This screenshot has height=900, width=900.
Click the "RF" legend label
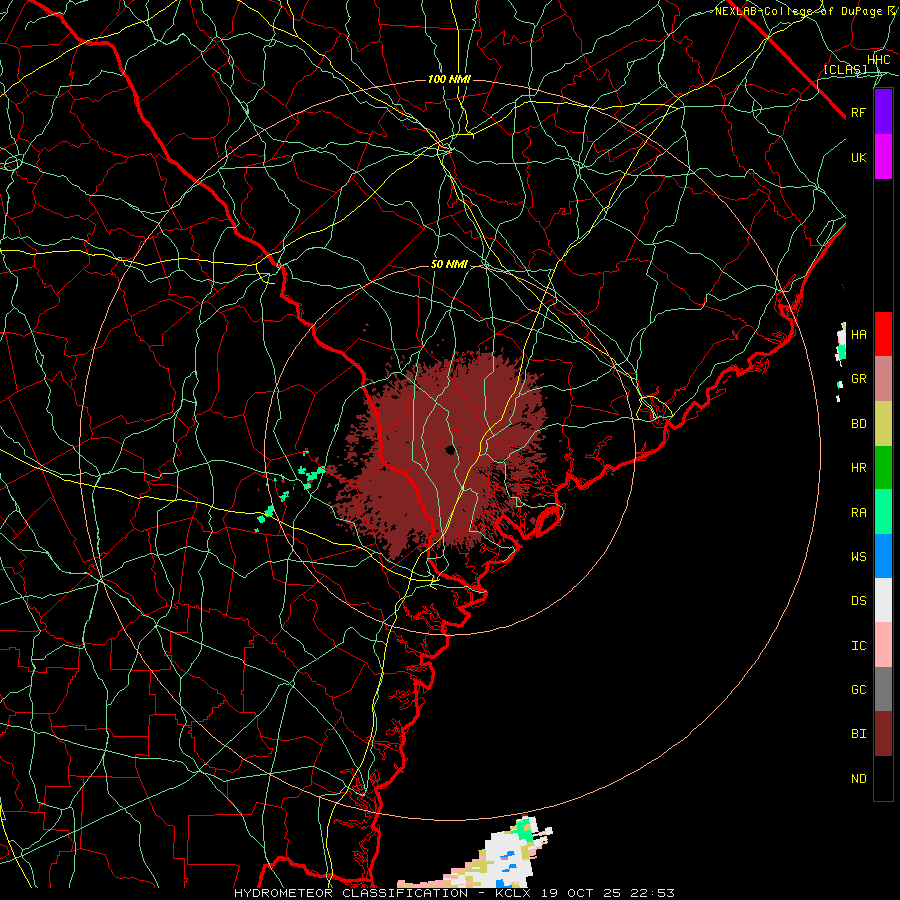858,112
